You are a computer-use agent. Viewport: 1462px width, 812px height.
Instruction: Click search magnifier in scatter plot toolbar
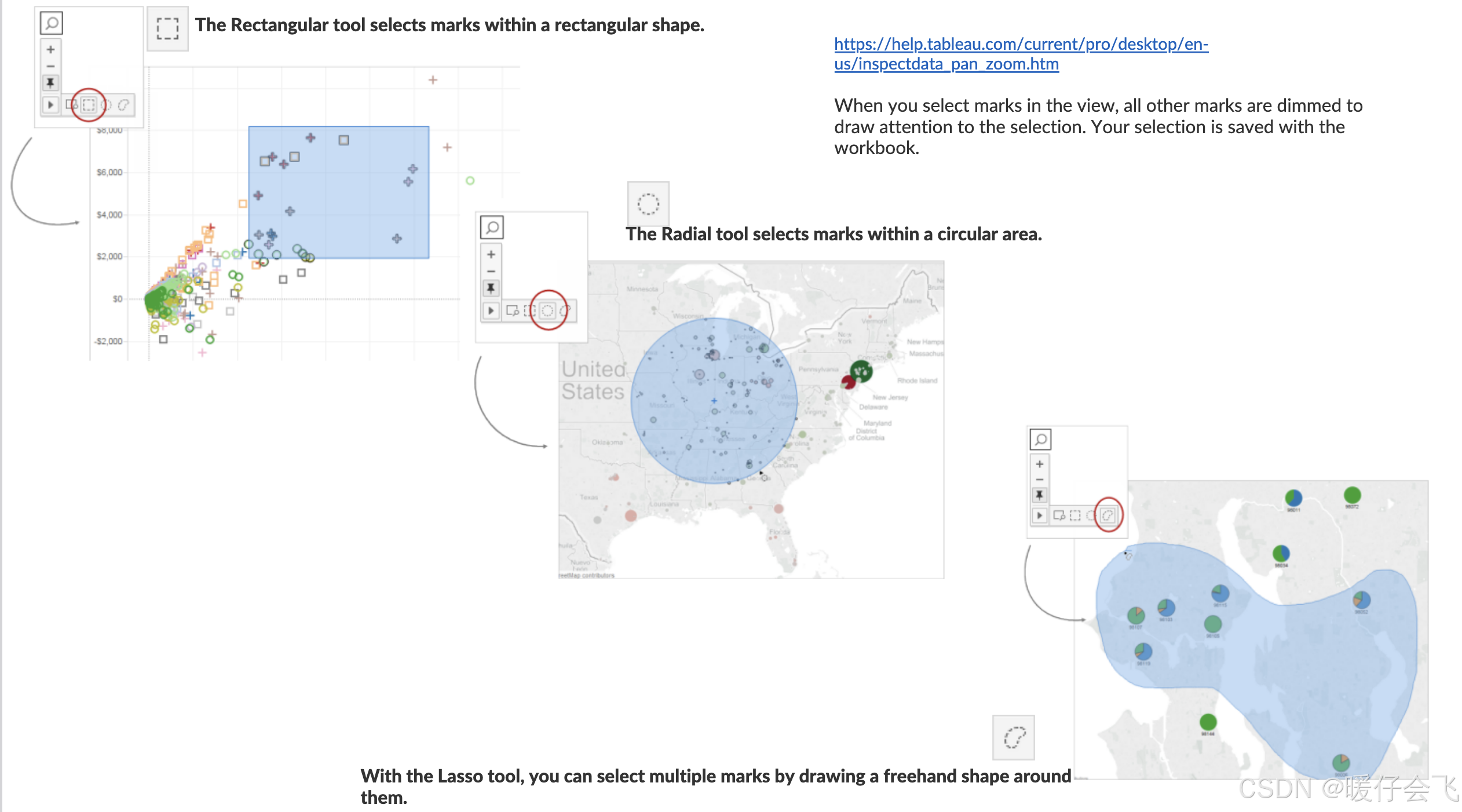[52, 23]
